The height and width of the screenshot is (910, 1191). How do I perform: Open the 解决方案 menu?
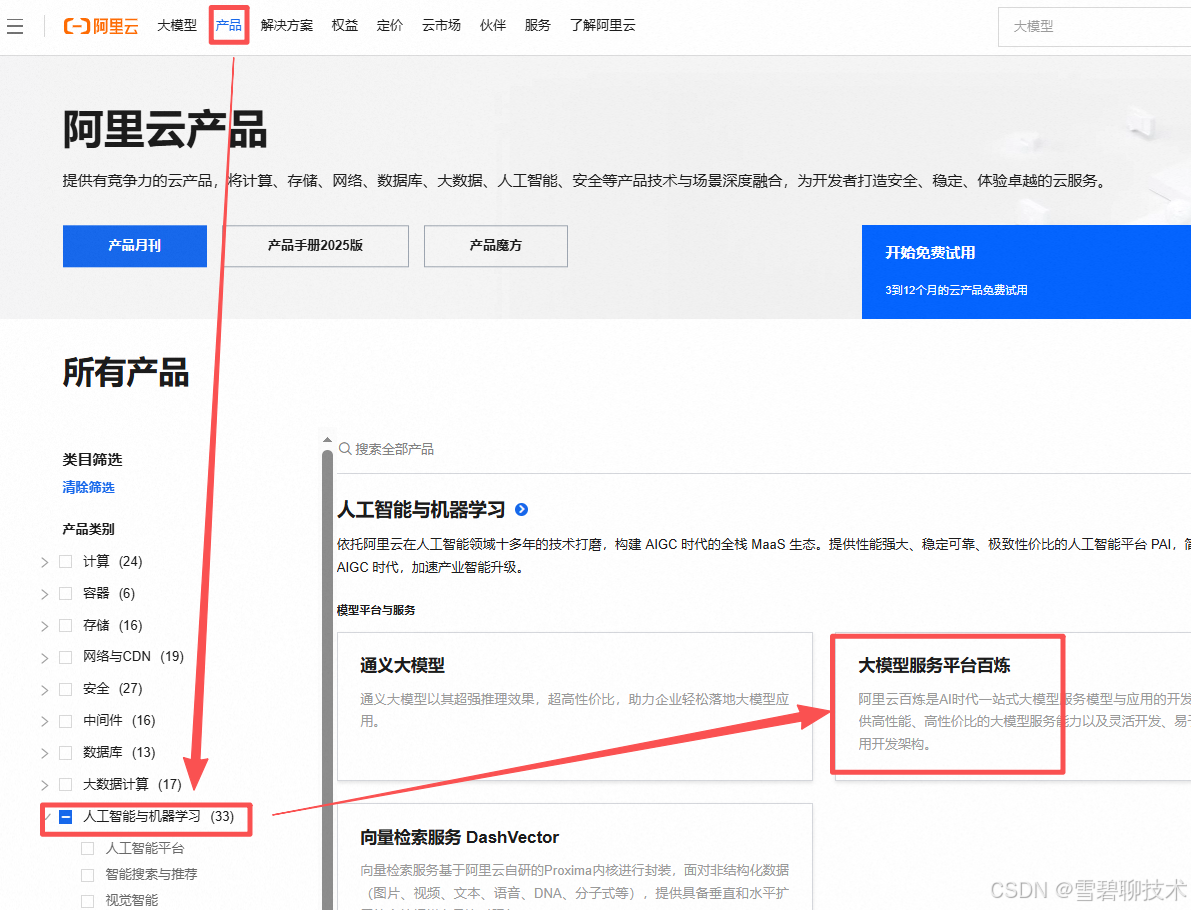tap(286, 26)
